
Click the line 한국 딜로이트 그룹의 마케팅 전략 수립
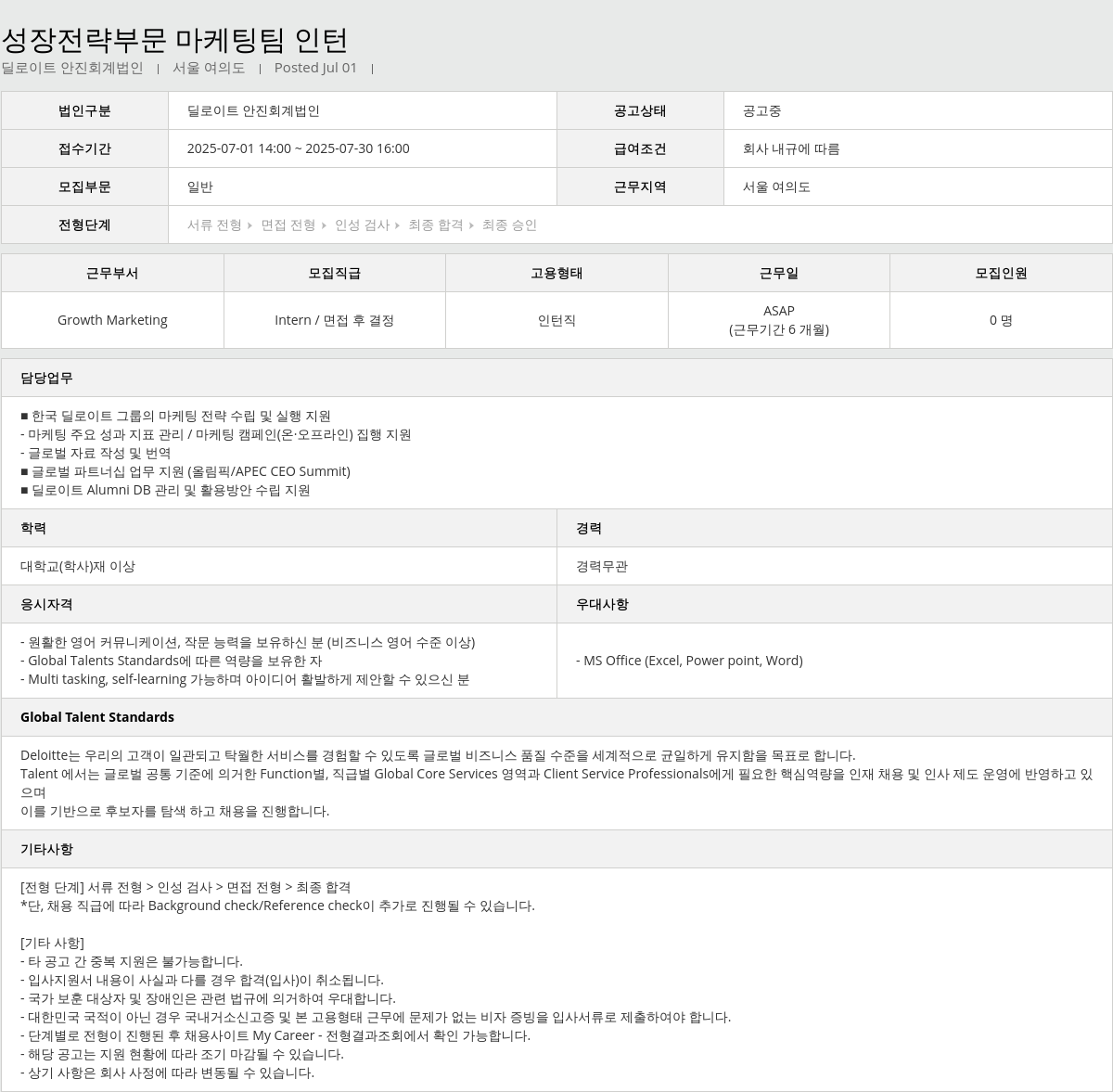[175, 416]
